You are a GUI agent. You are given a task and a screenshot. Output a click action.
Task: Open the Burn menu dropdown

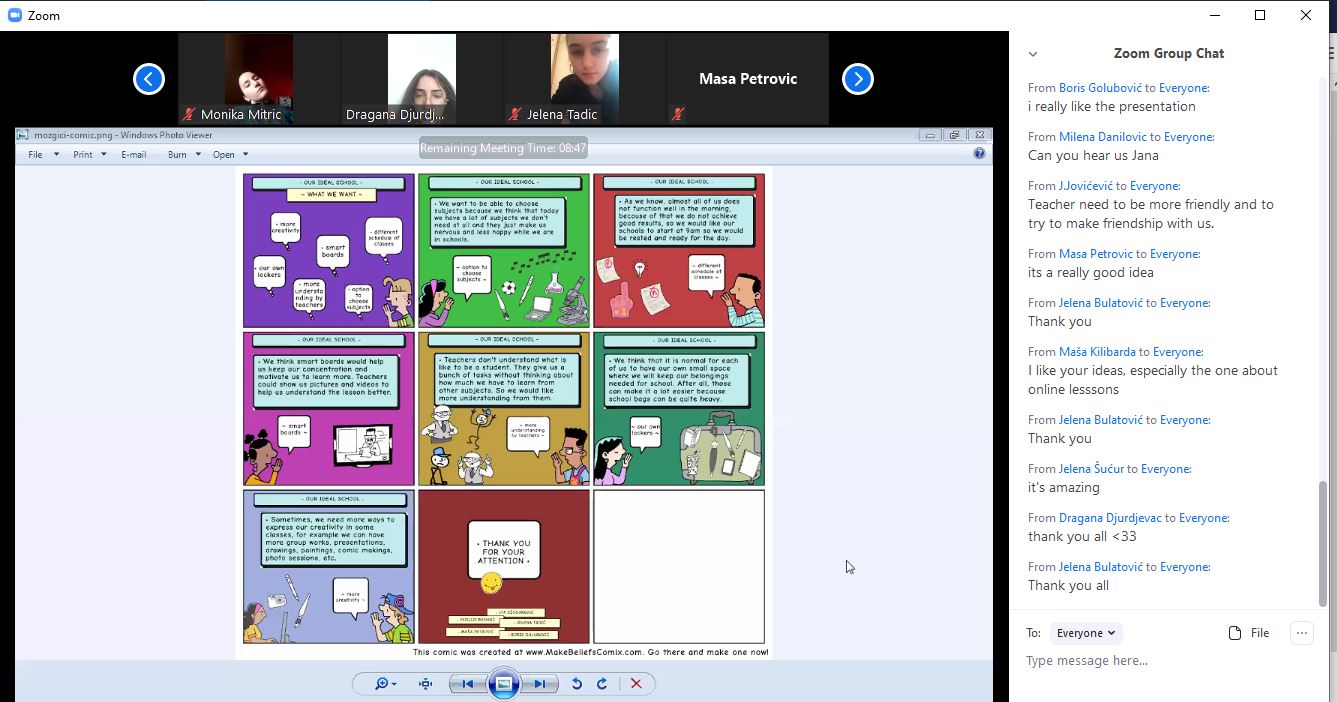pyautogui.click(x=183, y=155)
